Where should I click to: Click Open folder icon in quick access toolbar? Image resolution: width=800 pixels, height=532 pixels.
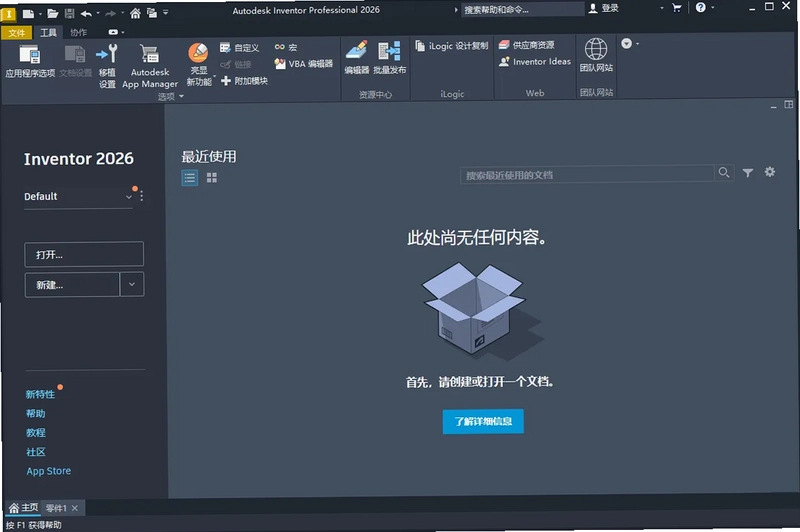pos(53,14)
